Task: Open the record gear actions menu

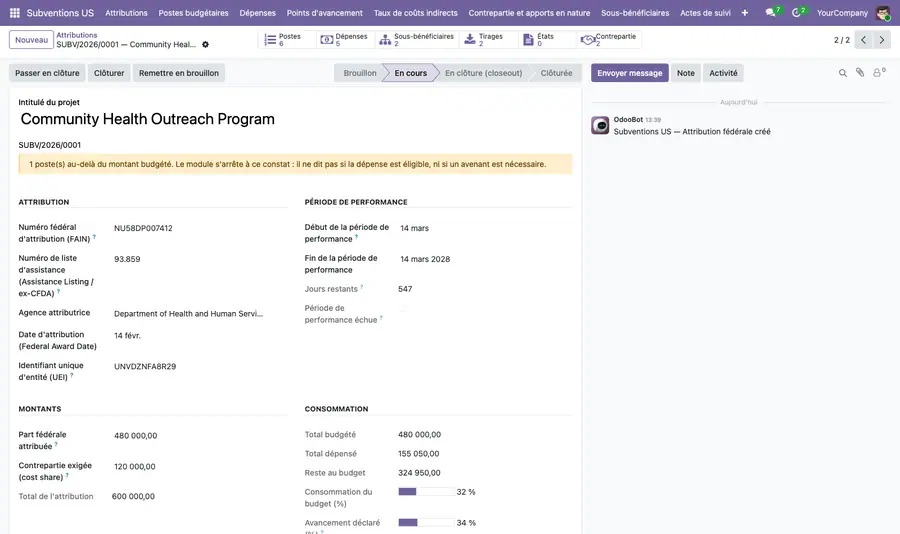Action: point(205,44)
